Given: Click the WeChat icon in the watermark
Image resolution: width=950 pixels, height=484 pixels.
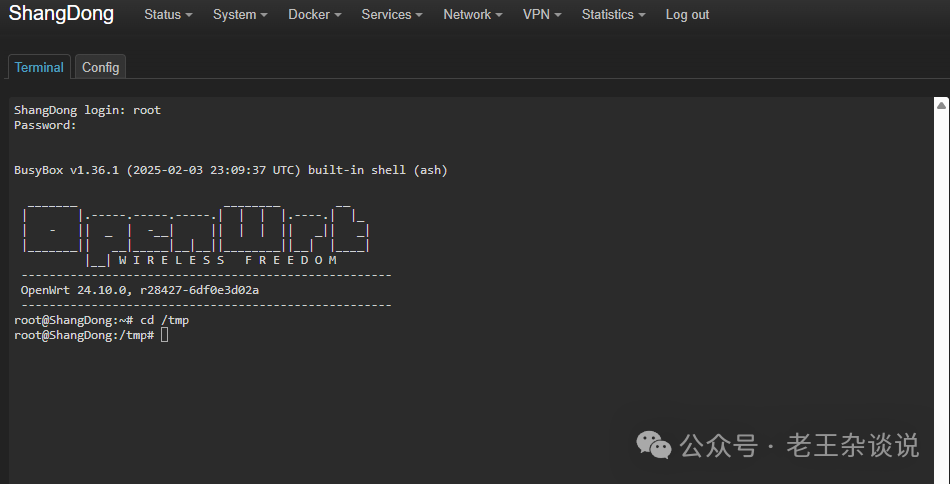Looking at the screenshot, I should pos(656,445).
